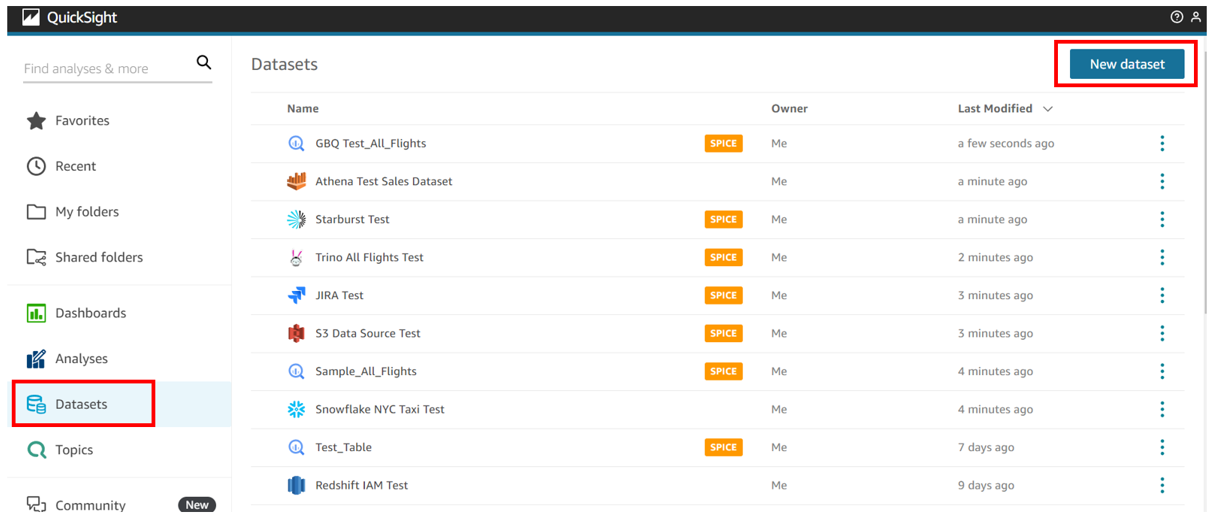The image size is (1214, 528).
Task: Click the Sample_All_Flights source icon
Action: [296, 372]
